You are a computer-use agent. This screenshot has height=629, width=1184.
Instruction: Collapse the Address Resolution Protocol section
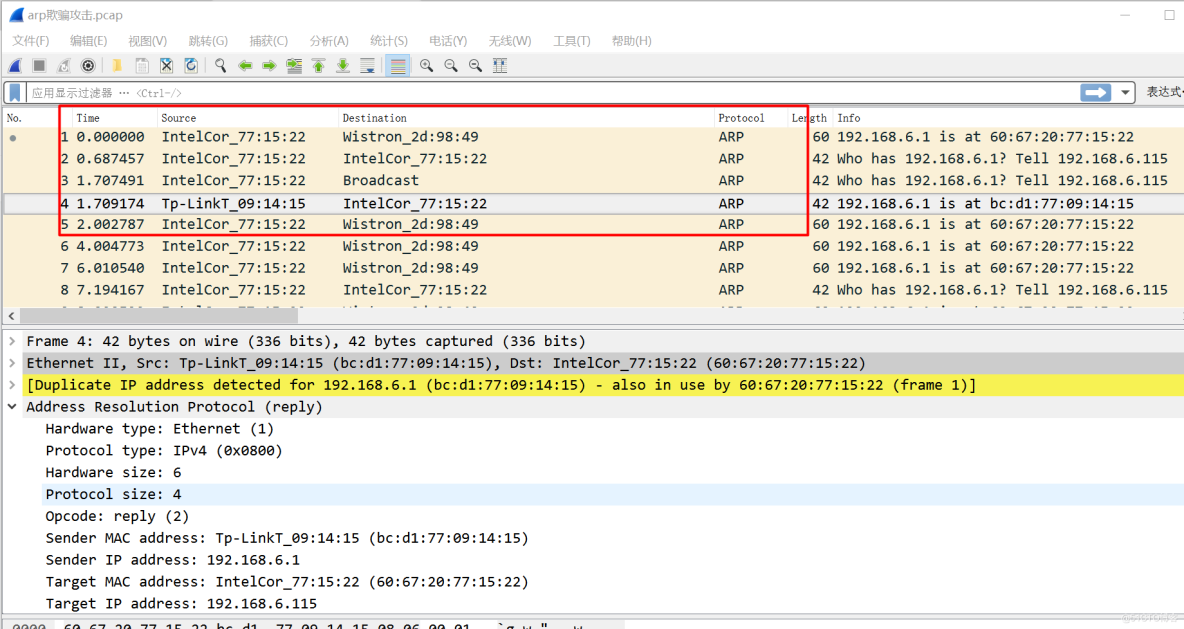pyautogui.click(x=12, y=407)
